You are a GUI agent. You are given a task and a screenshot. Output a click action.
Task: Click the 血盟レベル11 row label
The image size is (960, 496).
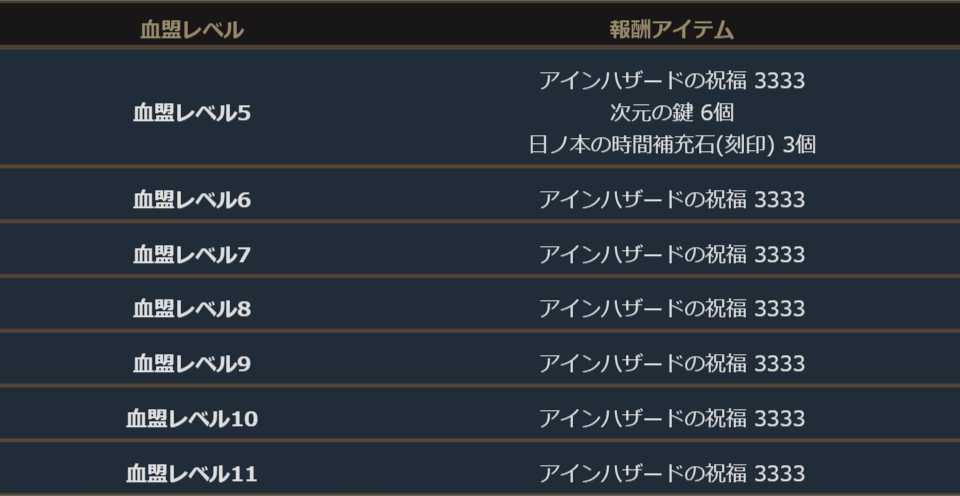(x=191, y=473)
